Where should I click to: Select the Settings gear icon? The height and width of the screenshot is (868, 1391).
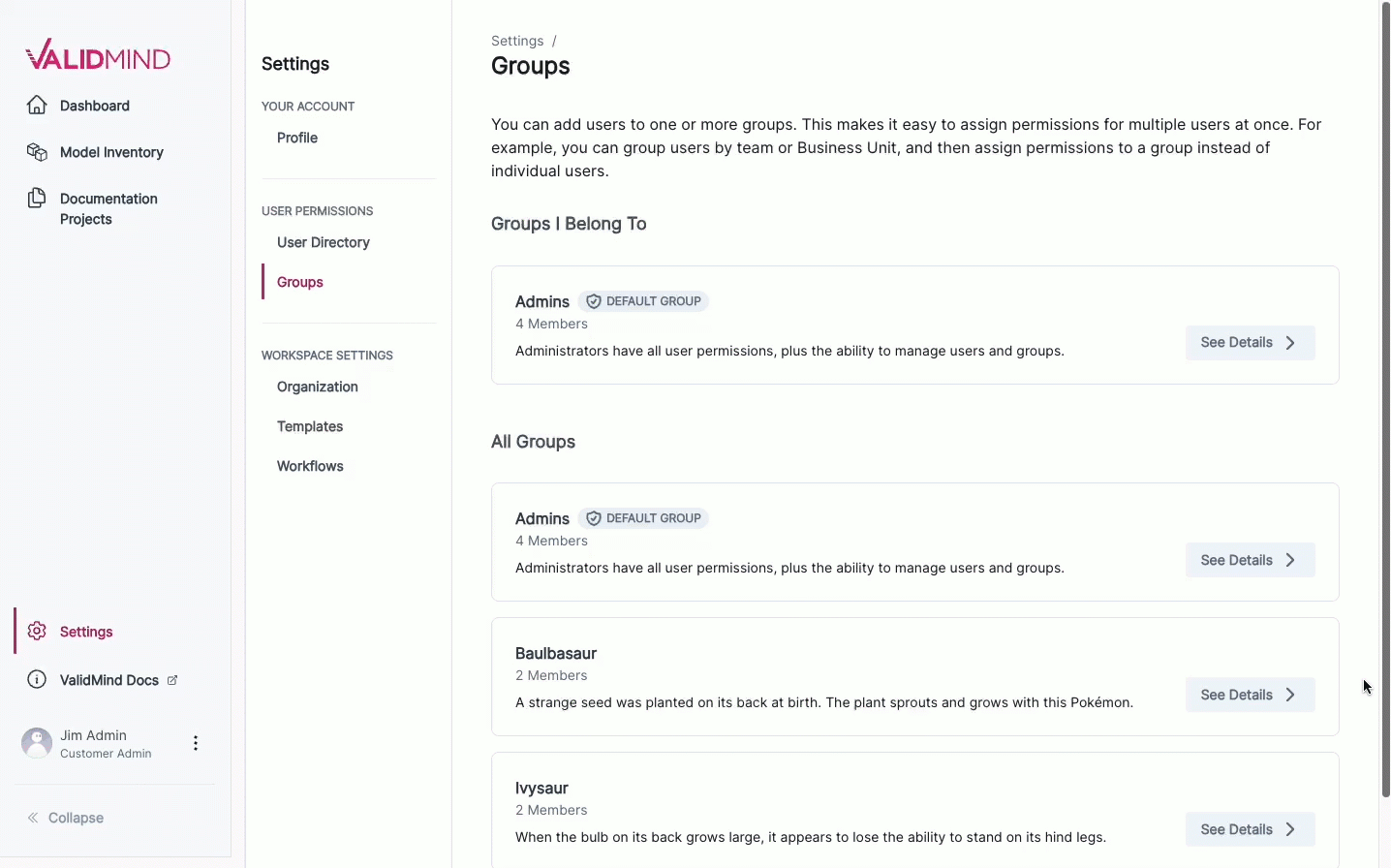(x=36, y=631)
